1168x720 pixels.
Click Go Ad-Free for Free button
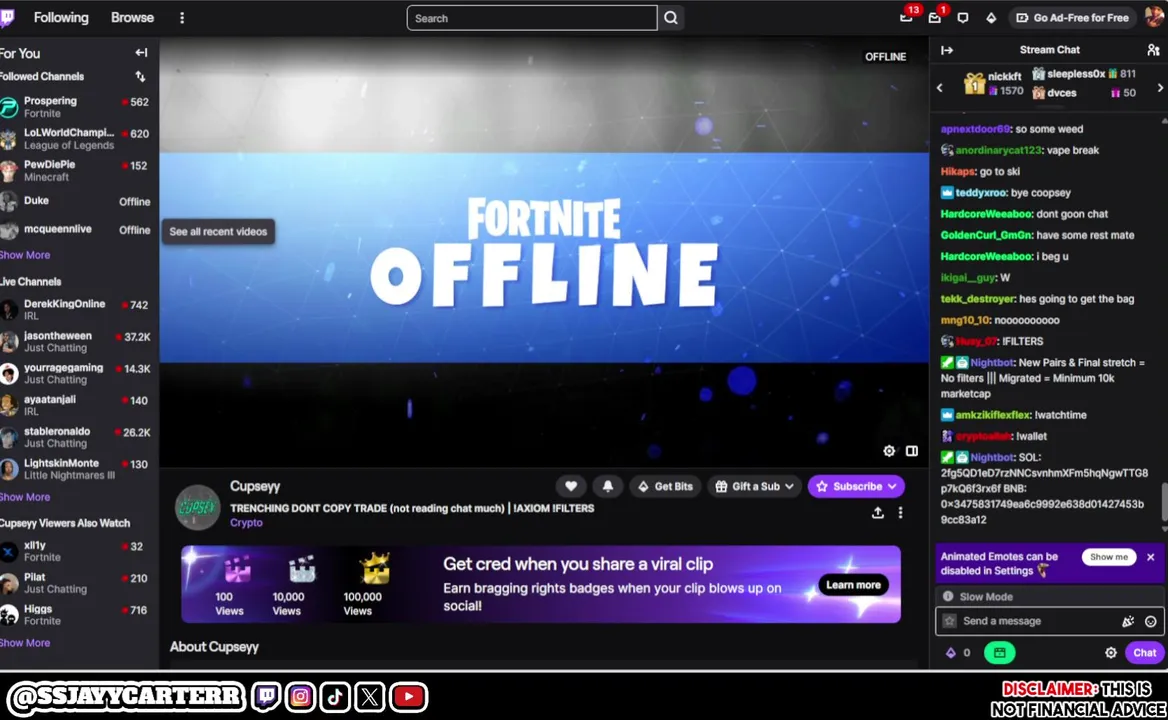[1073, 18]
